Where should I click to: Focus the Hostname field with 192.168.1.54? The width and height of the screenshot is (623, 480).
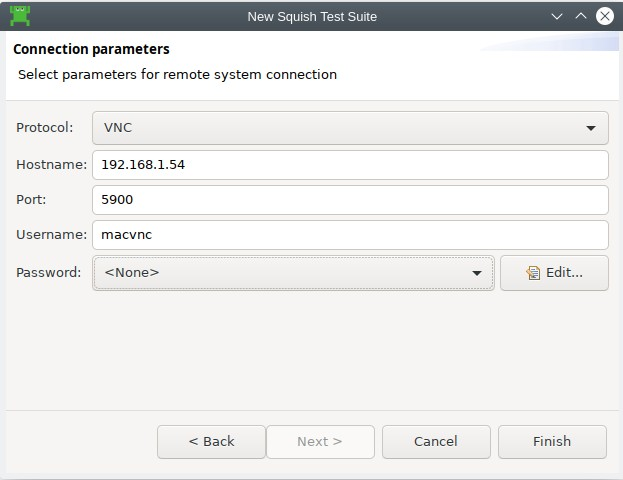coord(350,164)
